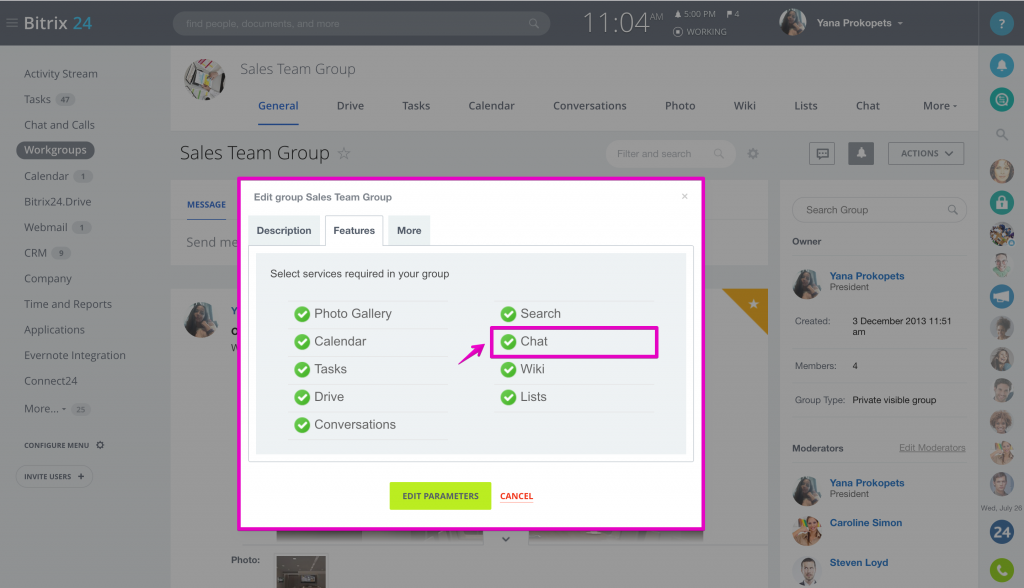Toggle the Calendar service checkbox

click(302, 342)
